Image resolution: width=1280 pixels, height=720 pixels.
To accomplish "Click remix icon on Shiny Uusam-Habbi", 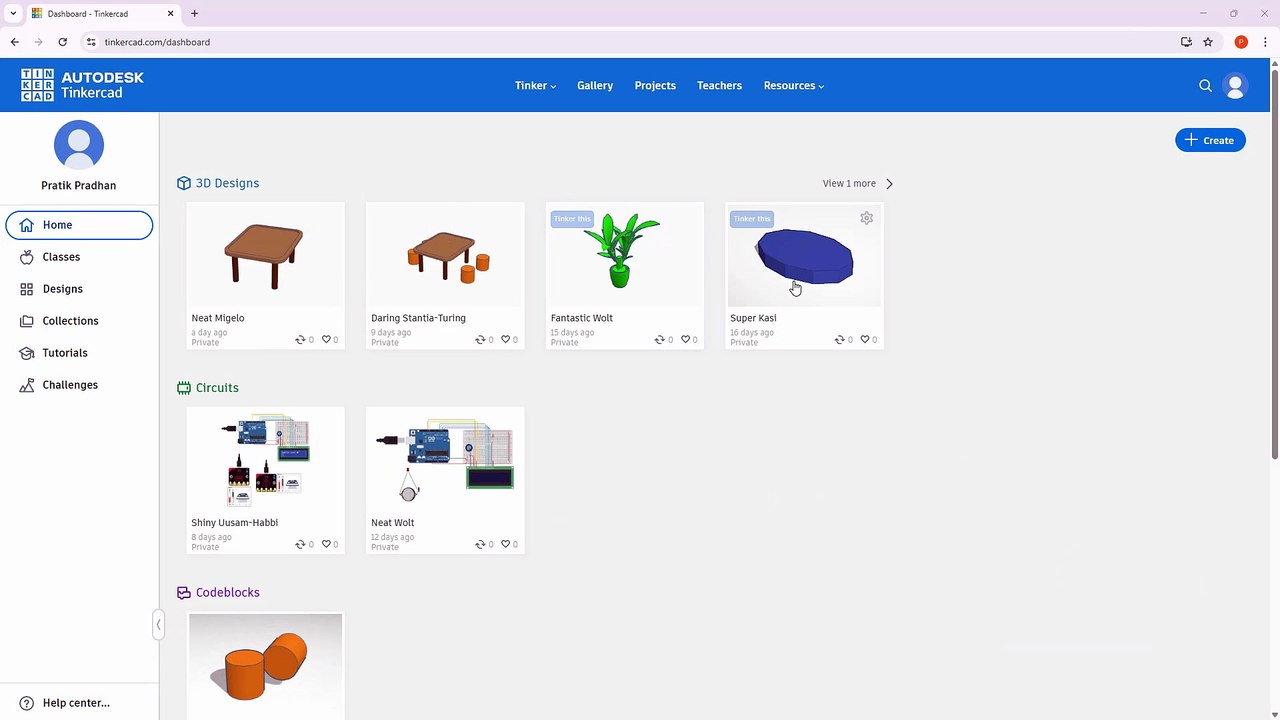I will tap(300, 544).
